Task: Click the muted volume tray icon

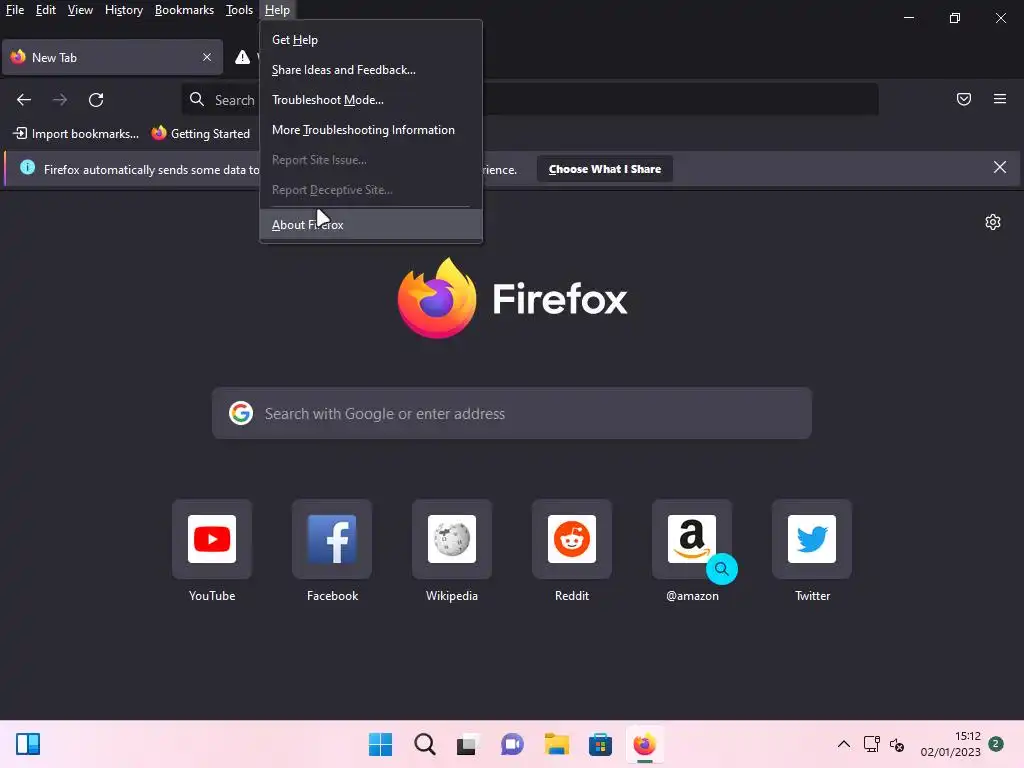Action: (897, 744)
